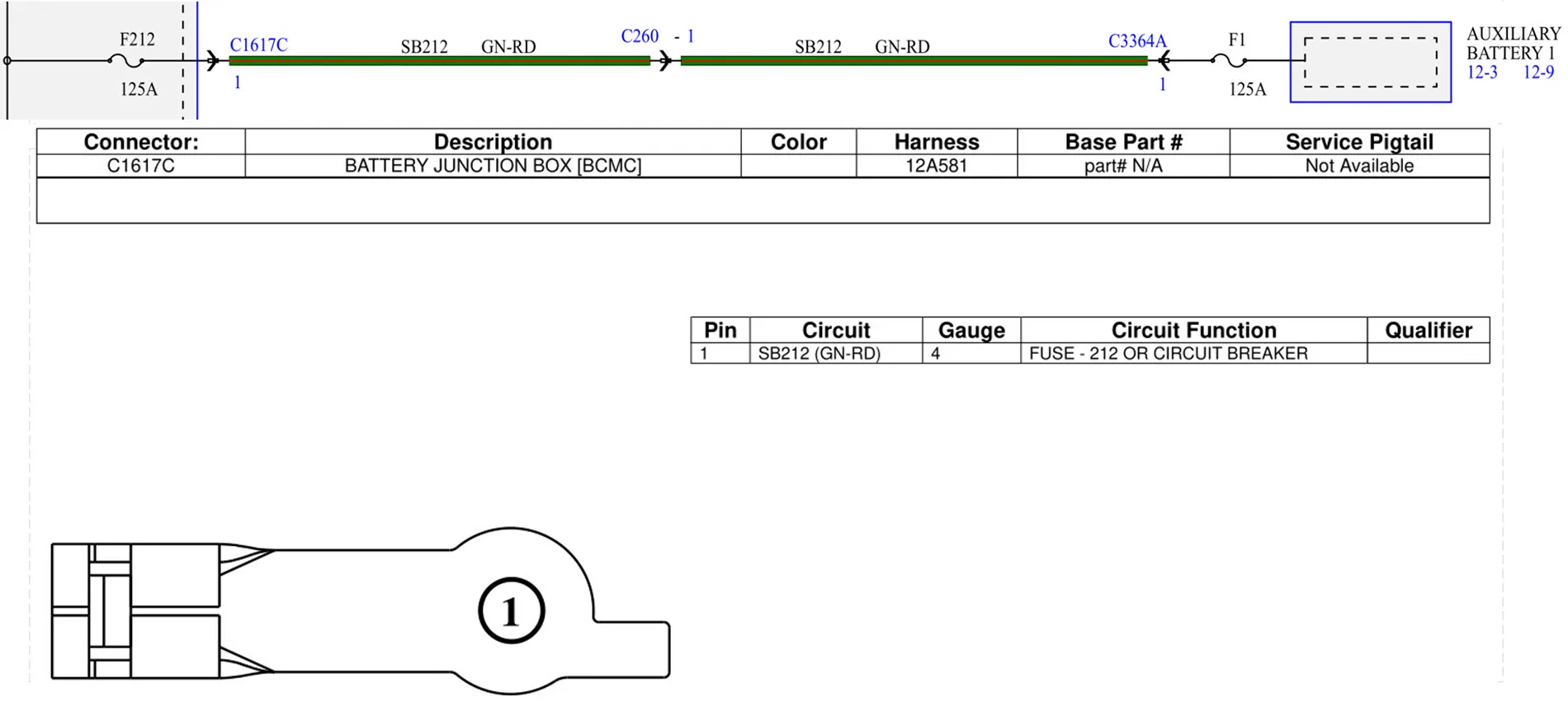This screenshot has height=706, width=1568.
Task: Select the left SB212 green-red wire segment
Action: pos(439,60)
